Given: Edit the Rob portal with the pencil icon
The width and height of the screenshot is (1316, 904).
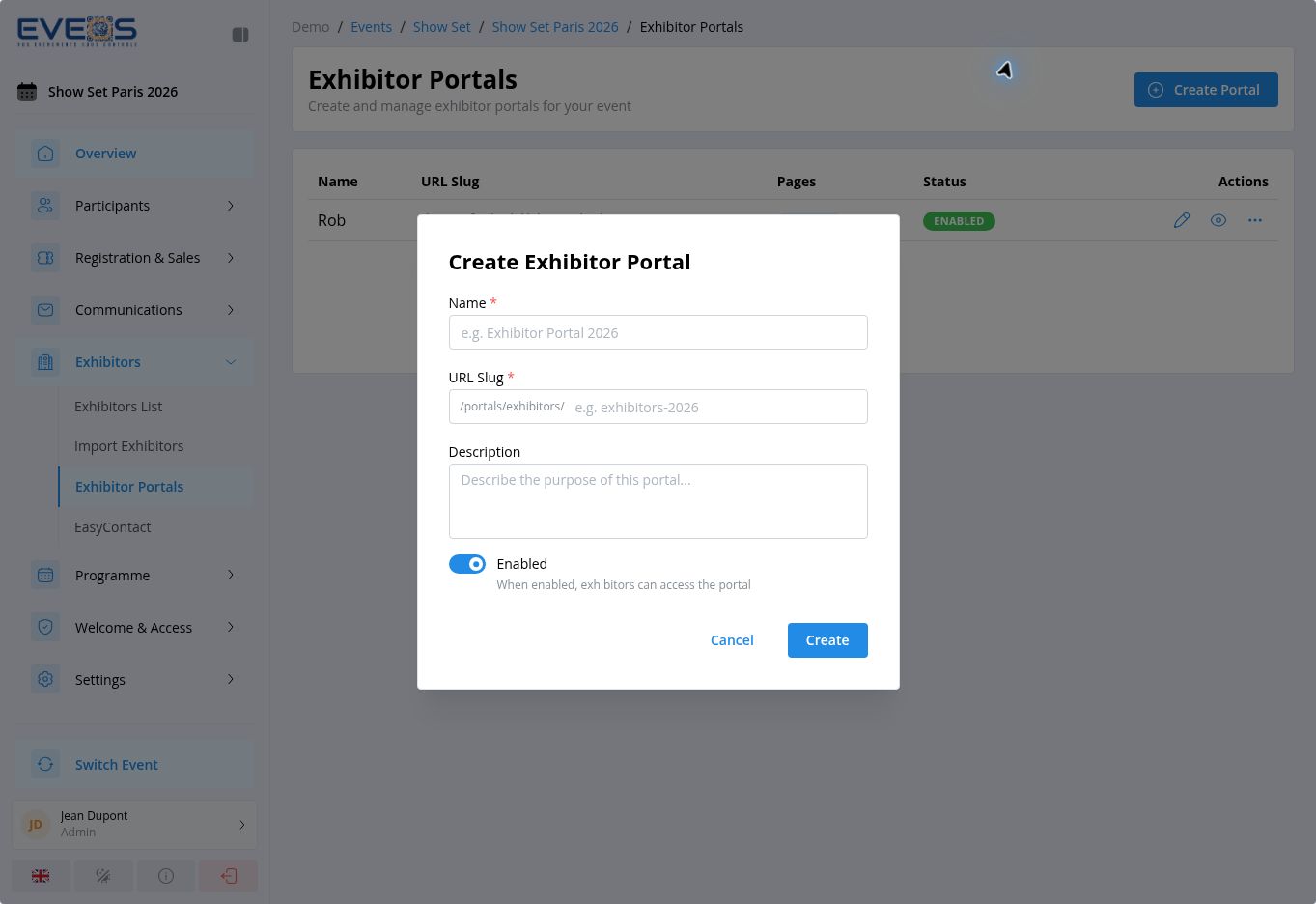Looking at the screenshot, I should coord(1182,220).
